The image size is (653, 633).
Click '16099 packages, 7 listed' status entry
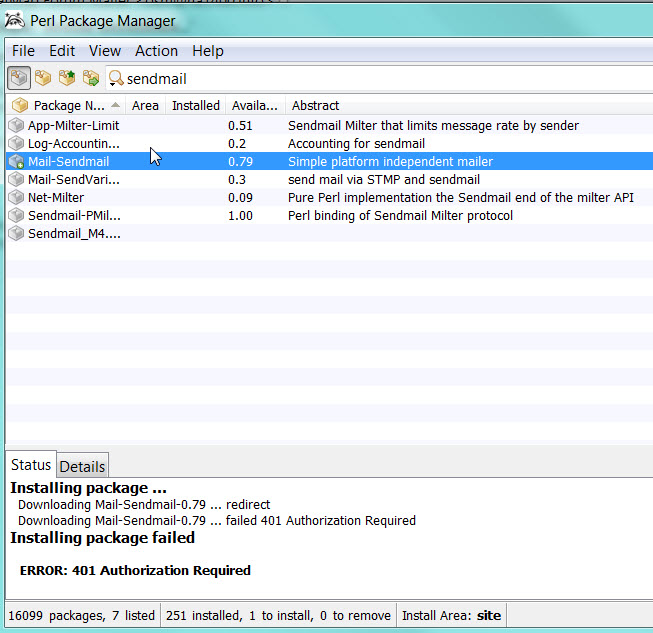(82, 616)
